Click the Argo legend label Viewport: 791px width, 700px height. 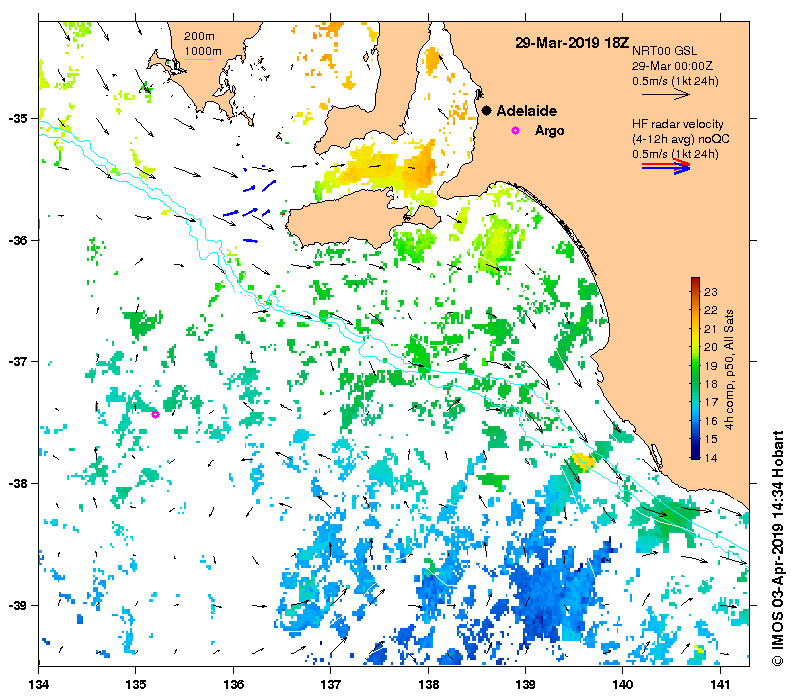pyautogui.click(x=549, y=131)
